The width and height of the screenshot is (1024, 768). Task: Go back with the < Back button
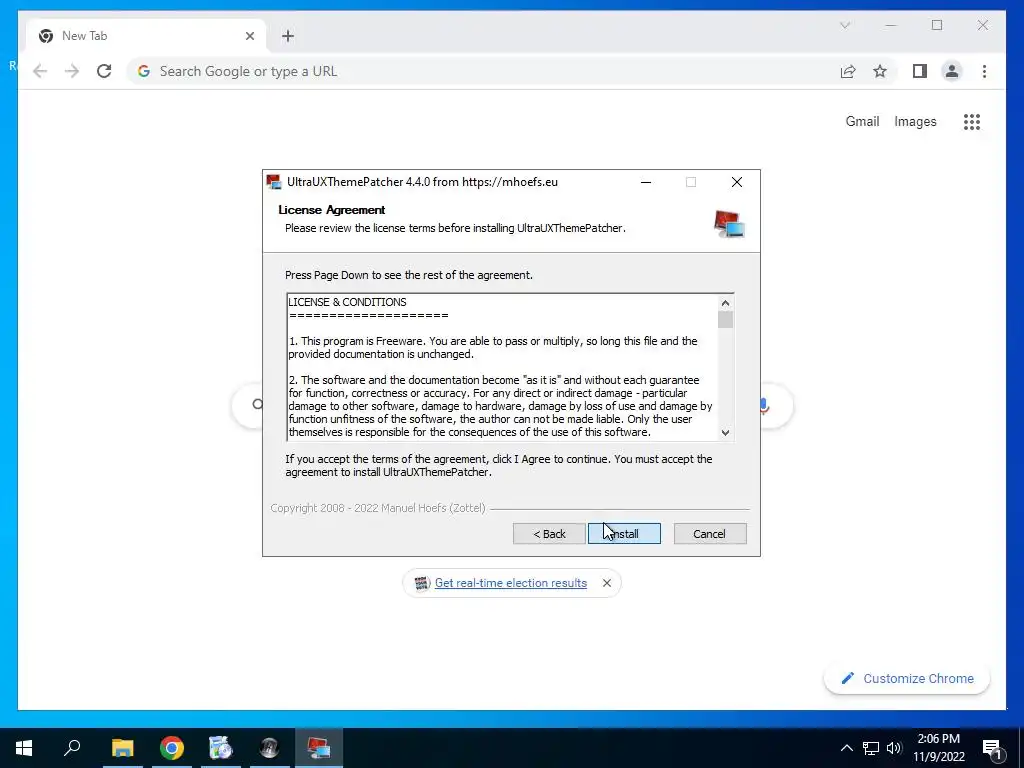(549, 534)
